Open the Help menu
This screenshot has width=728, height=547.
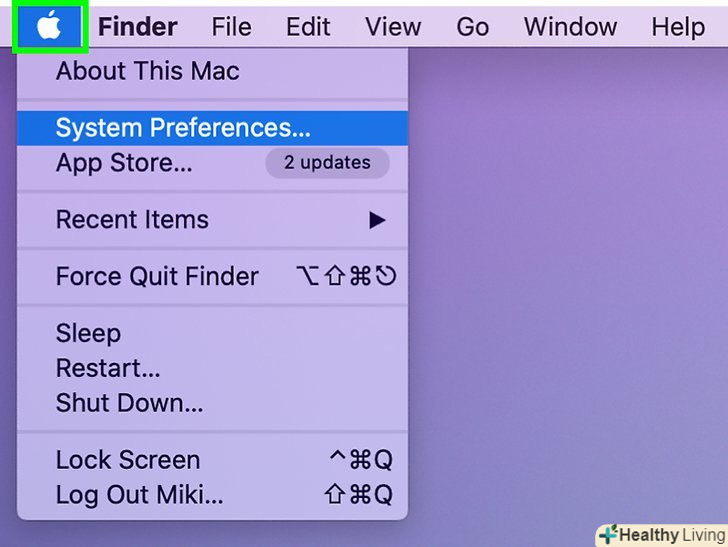(x=677, y=27)
